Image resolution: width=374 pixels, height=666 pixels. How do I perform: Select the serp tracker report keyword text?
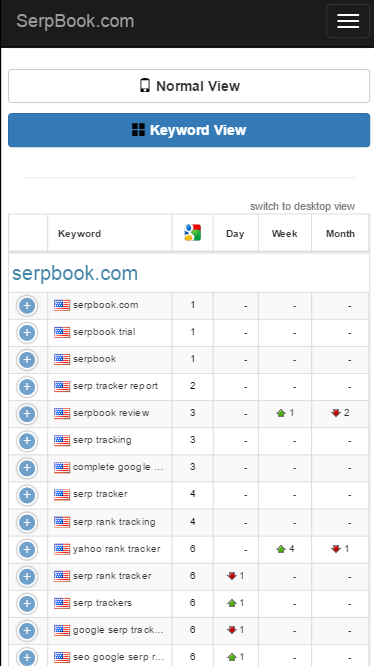[115, 386]
